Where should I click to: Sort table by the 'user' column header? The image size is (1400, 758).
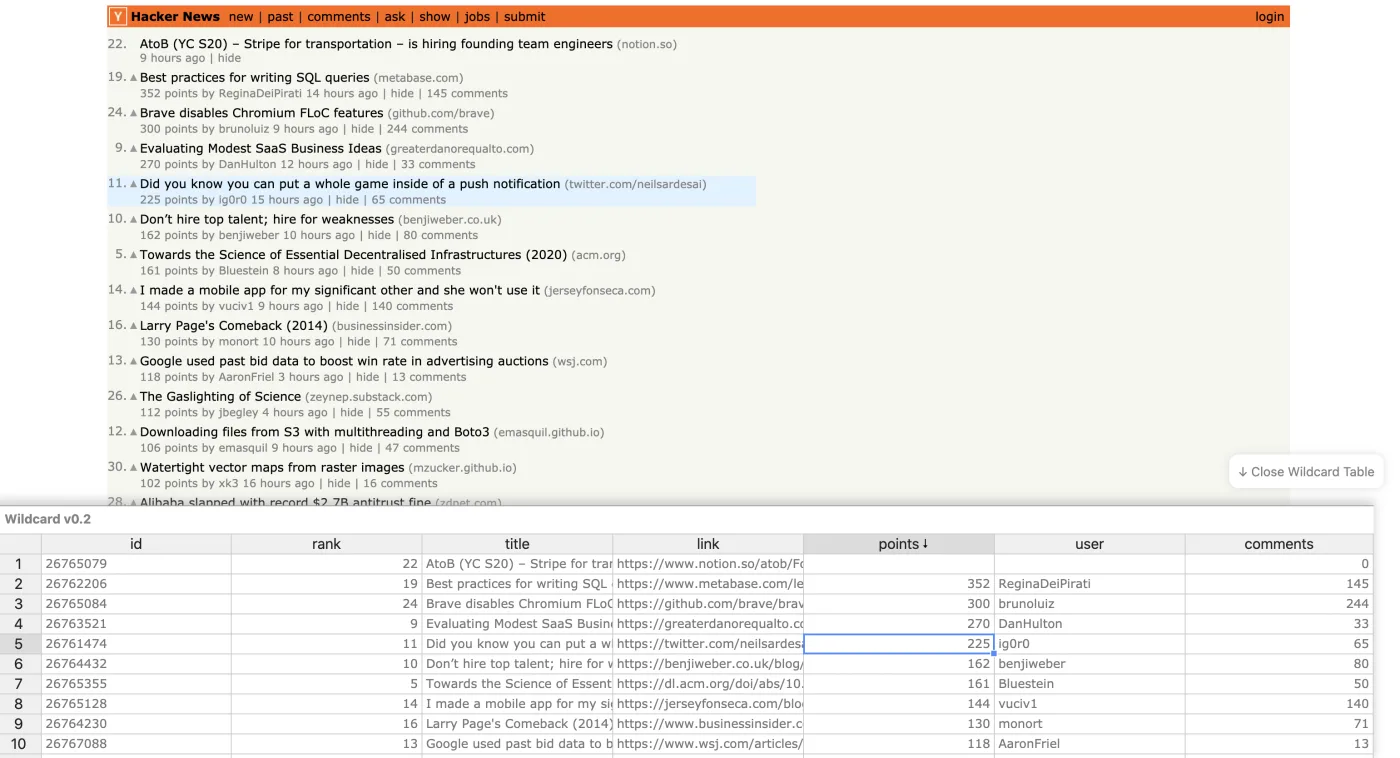pyautogui.click(x=1089, y=544)
